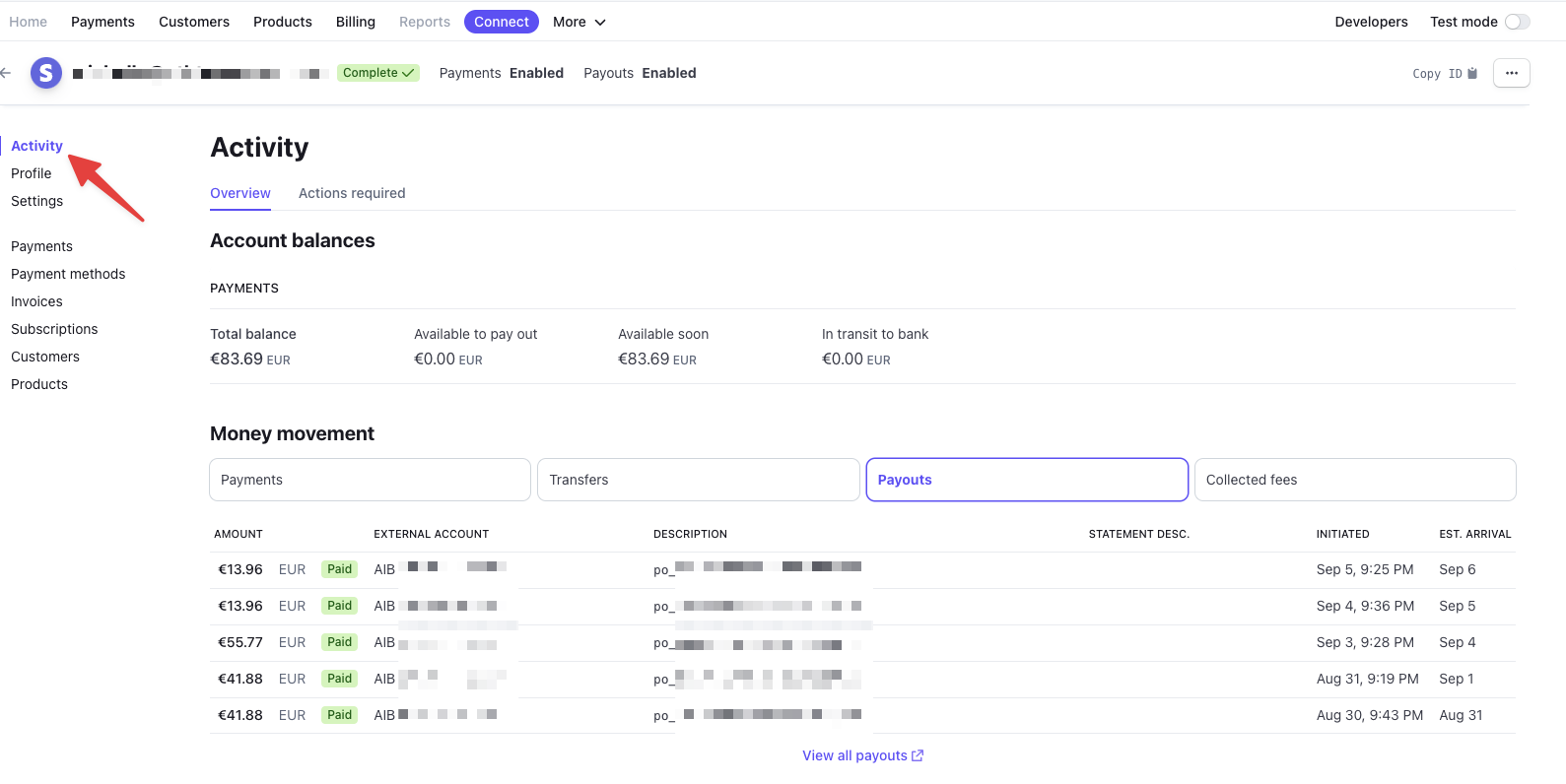Image resolution: width=1566 pixels, height=784 pixels.
Task: Show the Transfers money movement
Action: tap(698, 480)
